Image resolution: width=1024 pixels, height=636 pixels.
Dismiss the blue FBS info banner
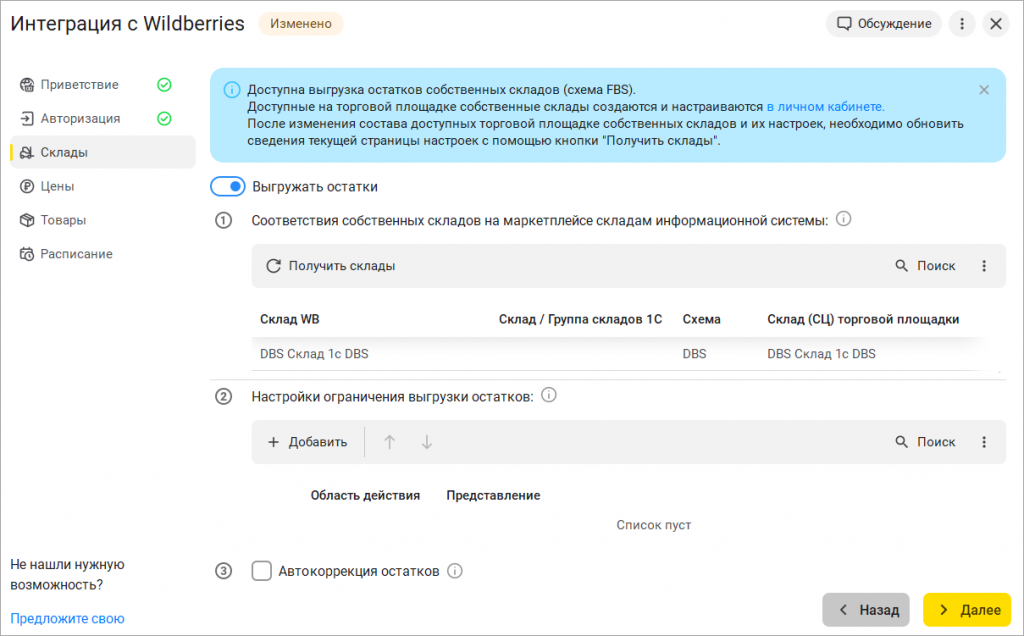(984, 90)
